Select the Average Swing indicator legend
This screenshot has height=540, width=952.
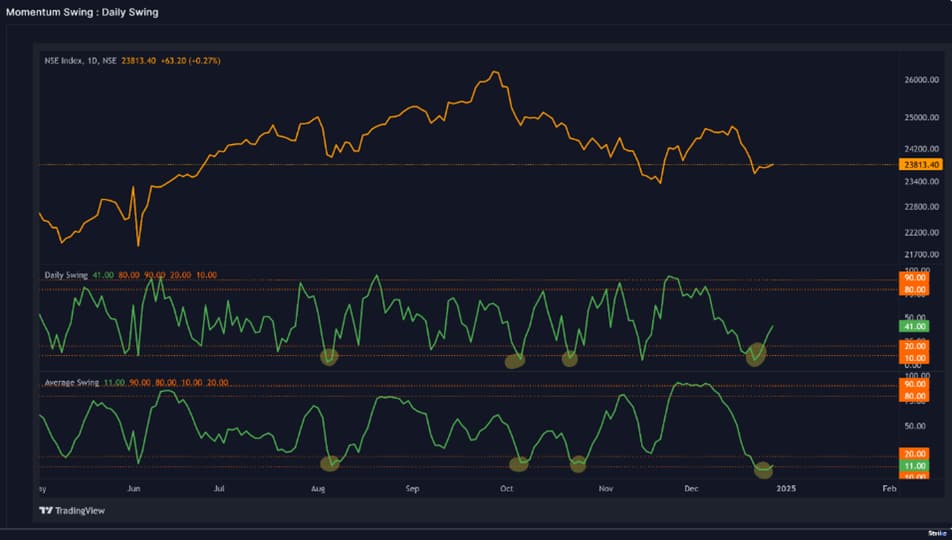pyautogui.click(x=70, y=383)
